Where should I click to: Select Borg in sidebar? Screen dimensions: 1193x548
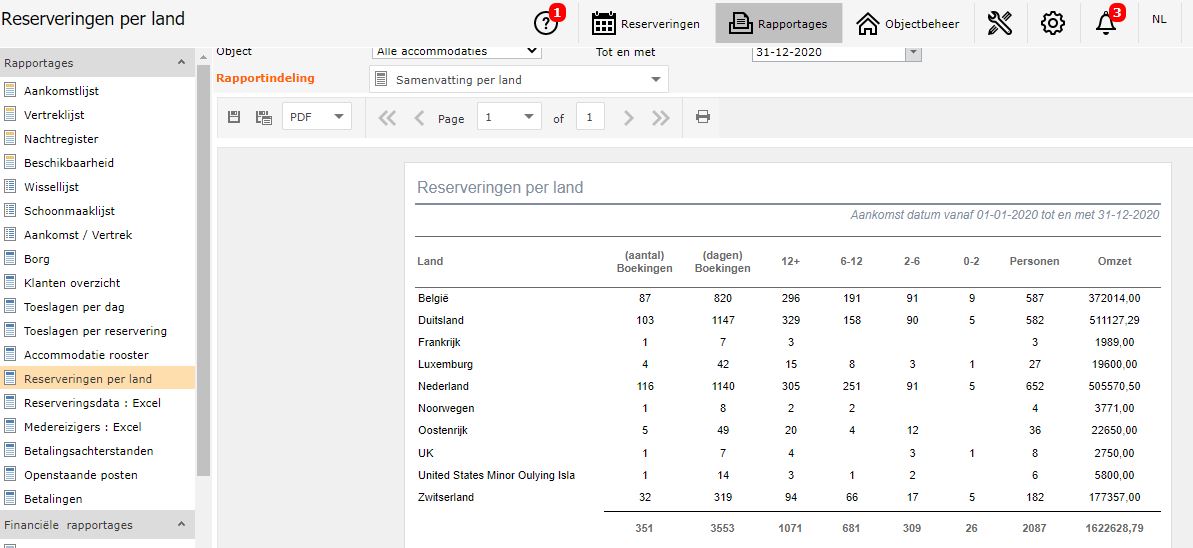pos(37,259)
